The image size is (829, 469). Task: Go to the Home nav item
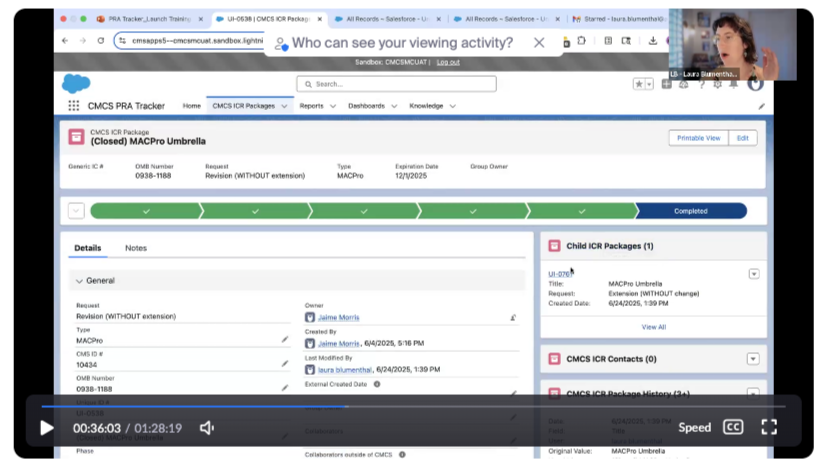(191, 106)
